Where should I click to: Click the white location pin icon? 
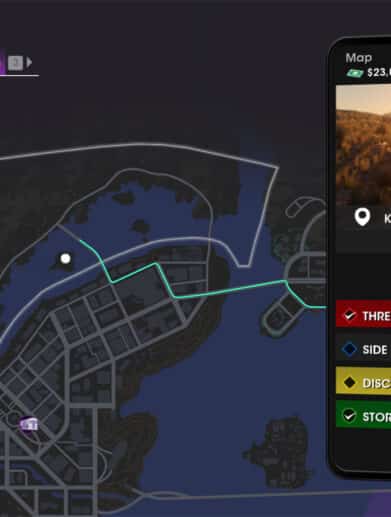click(362, 217)
